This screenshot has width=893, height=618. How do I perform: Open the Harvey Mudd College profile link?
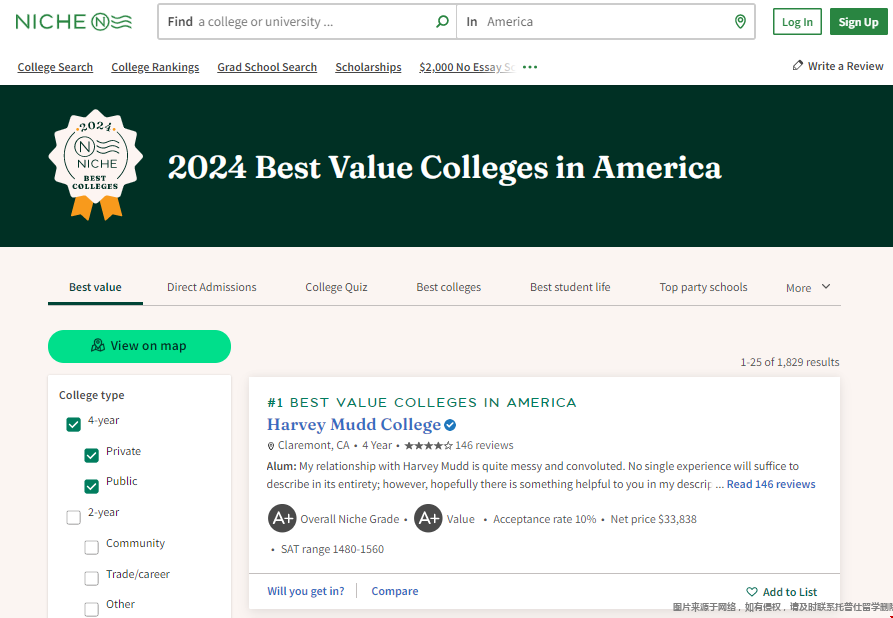[x=354, y=424]
